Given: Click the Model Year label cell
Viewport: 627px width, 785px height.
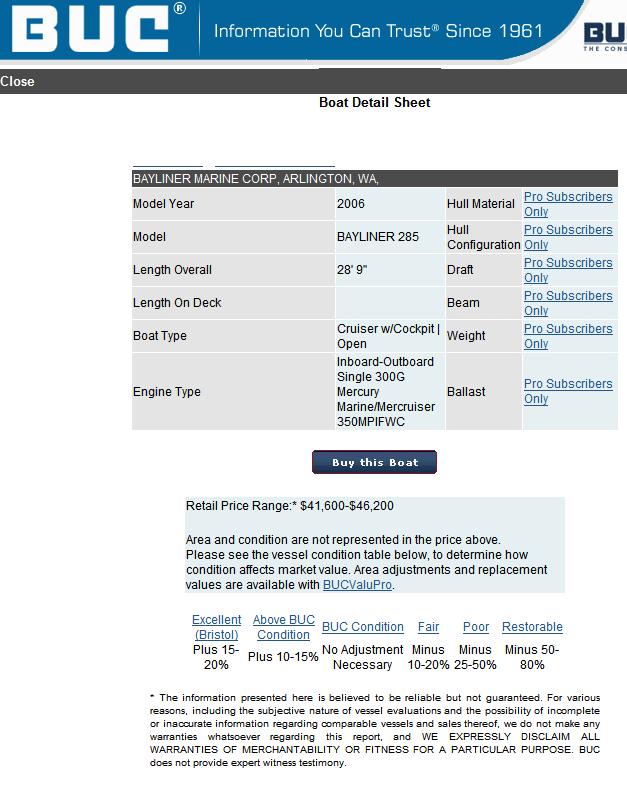Looking at the screenshot, I should click(x=233, y=204).
